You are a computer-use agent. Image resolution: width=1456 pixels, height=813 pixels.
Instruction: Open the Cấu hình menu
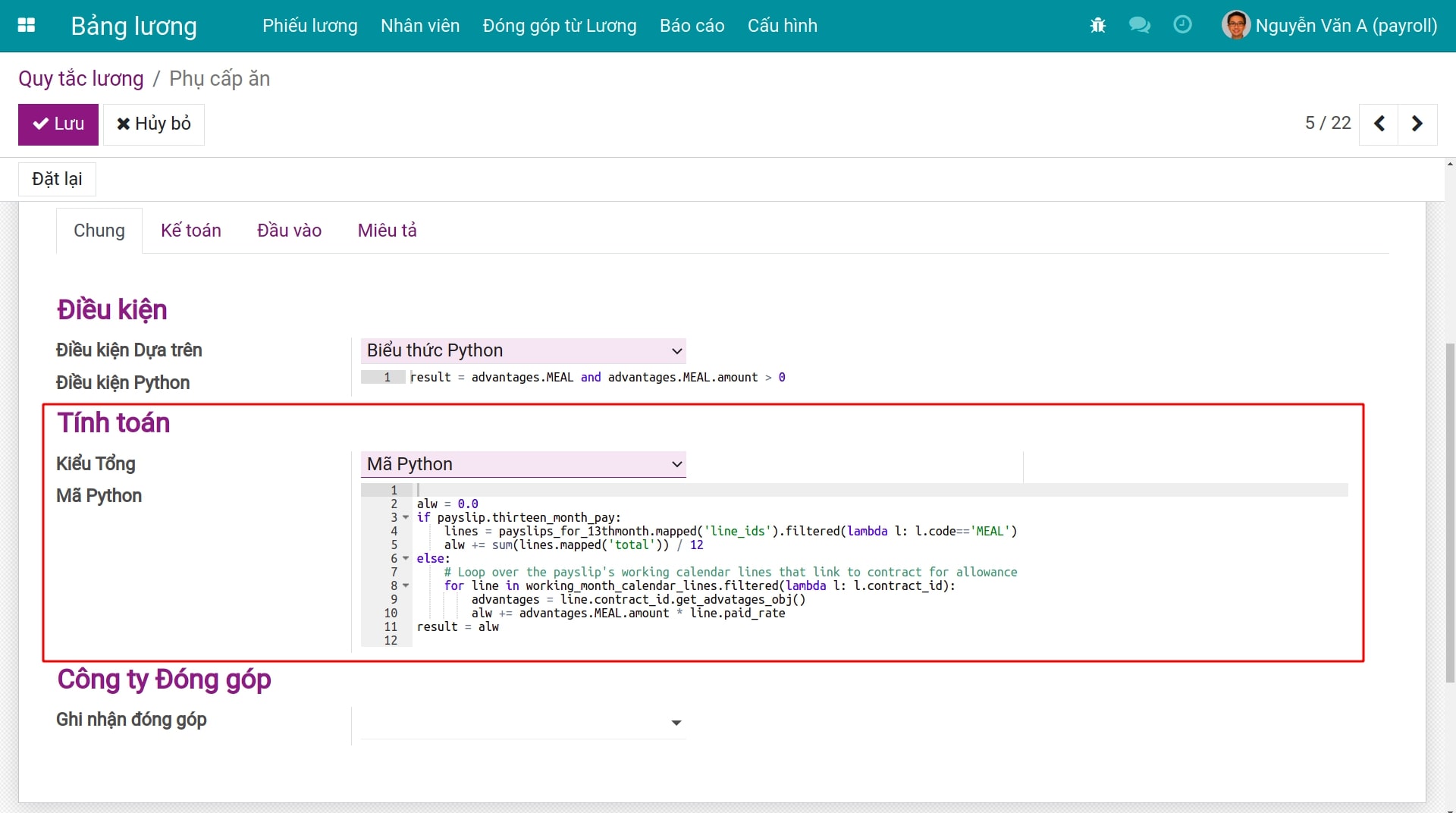782,25
